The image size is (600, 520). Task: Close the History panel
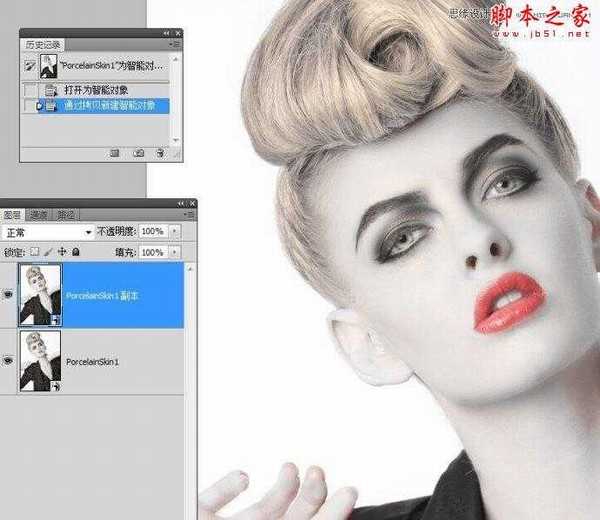178,34
